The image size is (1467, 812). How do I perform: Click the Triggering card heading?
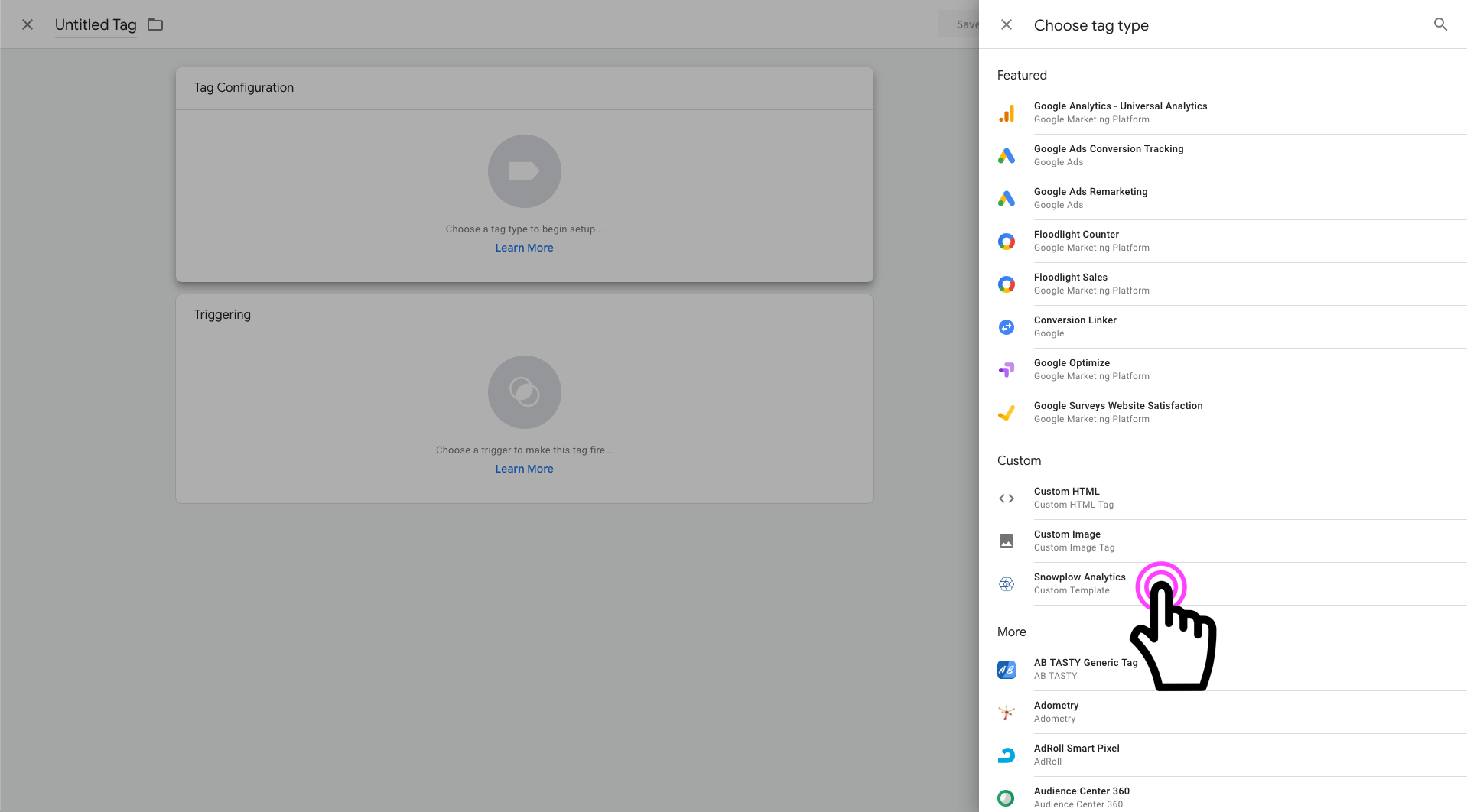(x=223, y=314)
